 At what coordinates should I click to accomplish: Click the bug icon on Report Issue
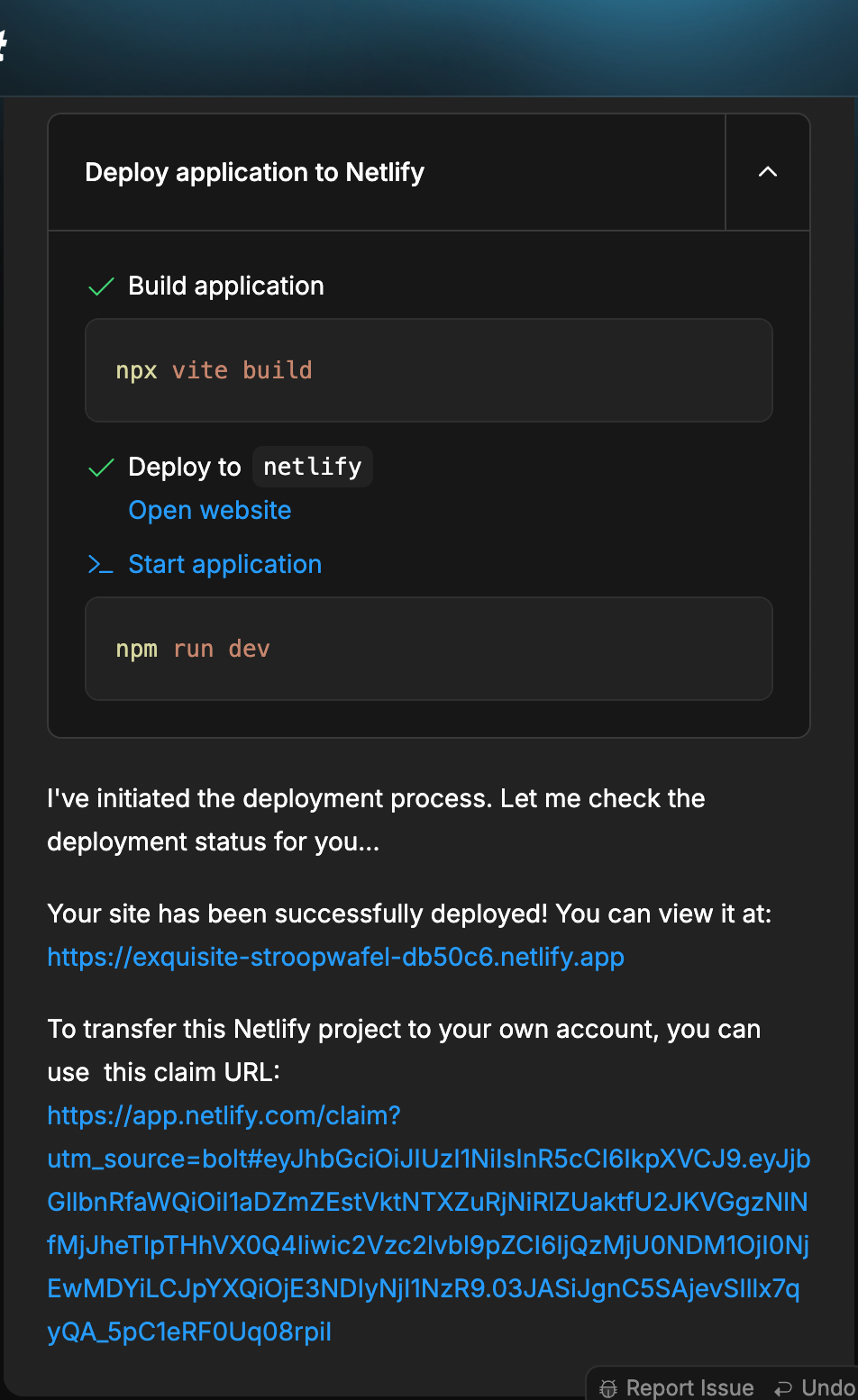point(608,1388)
